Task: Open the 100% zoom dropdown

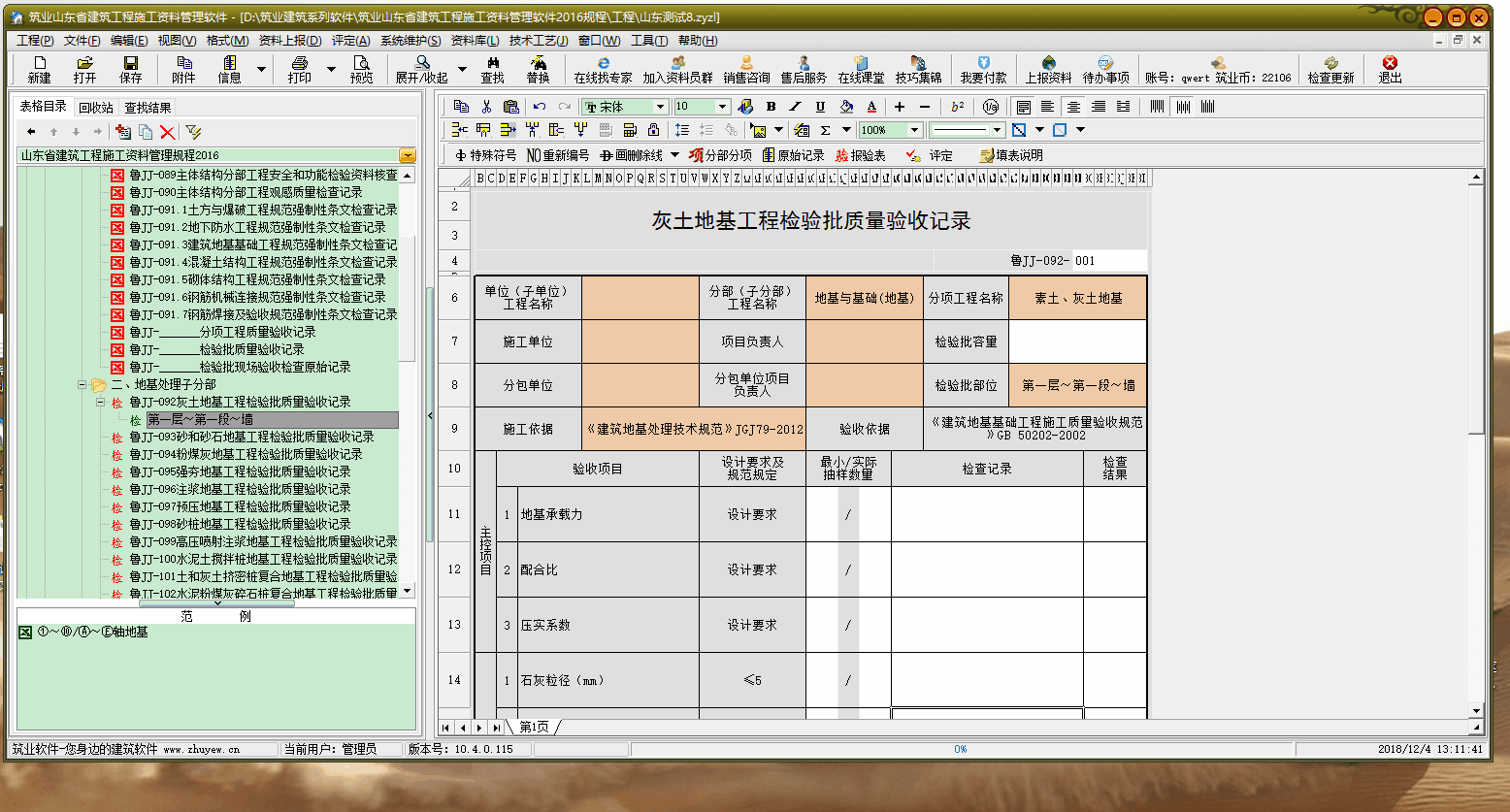Action: [x=913, y=130]
